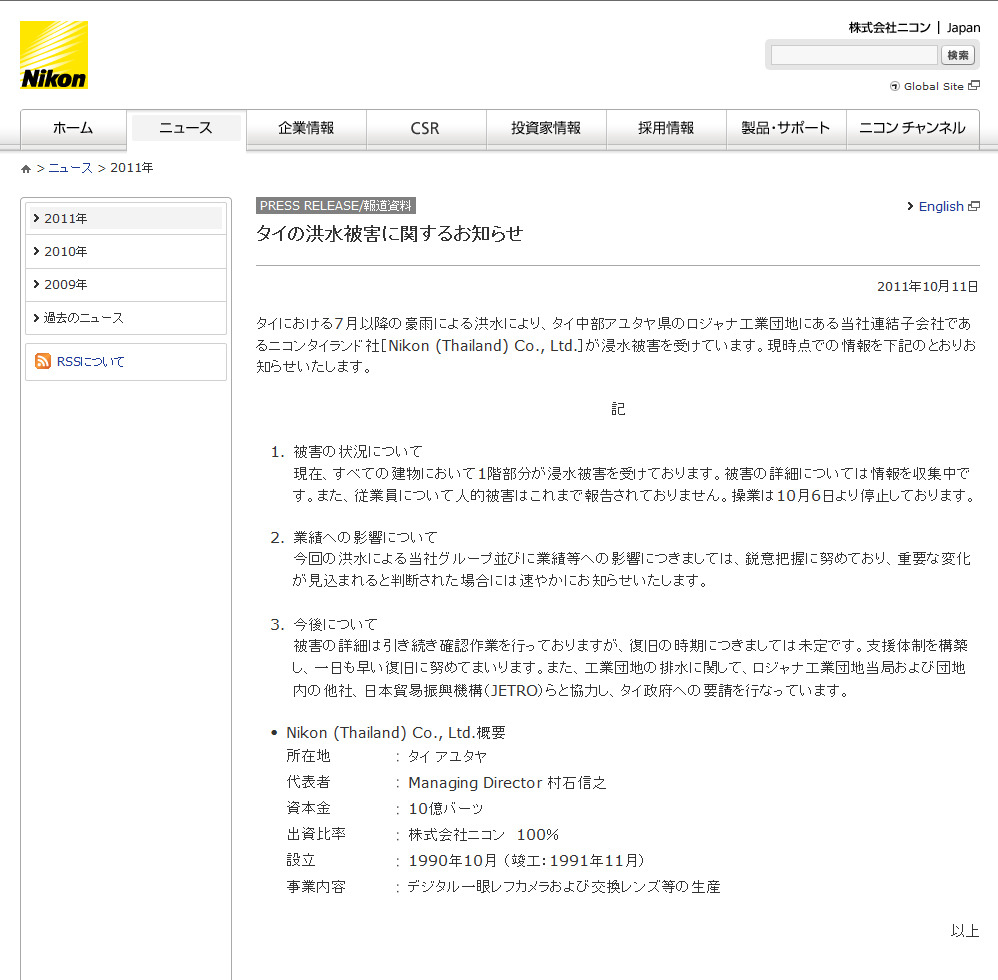The height and width of the screenshot is (980, 998).
Task: Open the 投資家情報 navigation tab
Action: pos(546,129)
